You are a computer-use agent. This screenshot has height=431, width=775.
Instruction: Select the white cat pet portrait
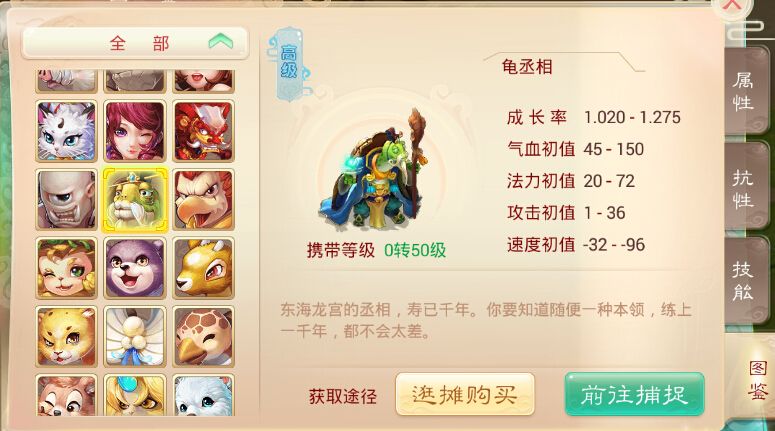(x=66, y=131)
